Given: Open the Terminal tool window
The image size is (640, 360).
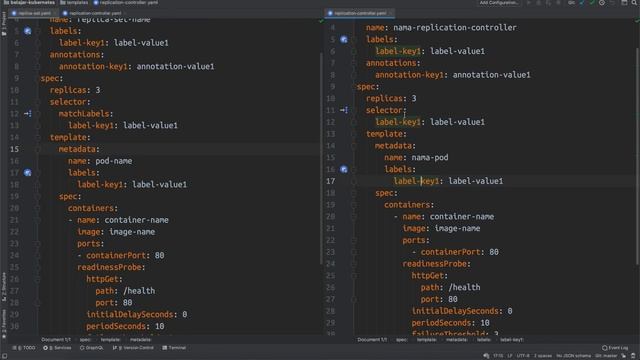Looking at the screenshot, I should [x=174, y=348].
